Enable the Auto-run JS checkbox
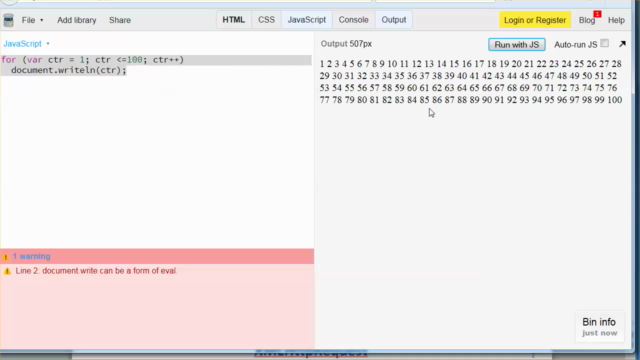This screenshot has width=640, height=360. click(604, 43)
